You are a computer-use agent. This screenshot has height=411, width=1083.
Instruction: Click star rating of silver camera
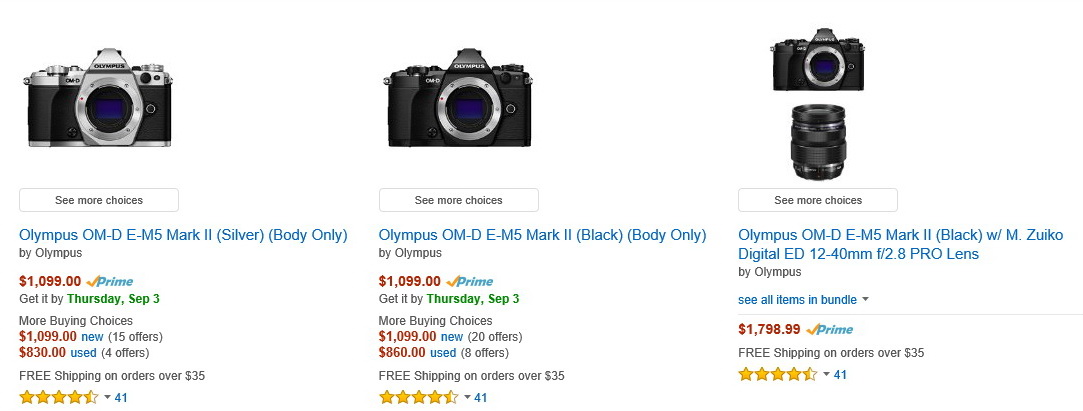pos(59,397)
